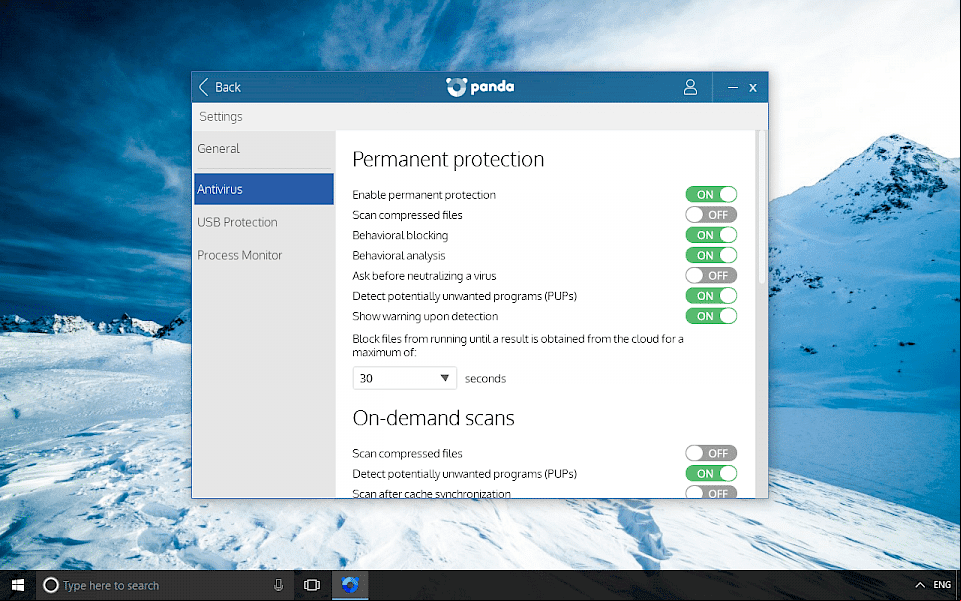Close the Panda window
961x601 pixels.
[x=753, y=88]
